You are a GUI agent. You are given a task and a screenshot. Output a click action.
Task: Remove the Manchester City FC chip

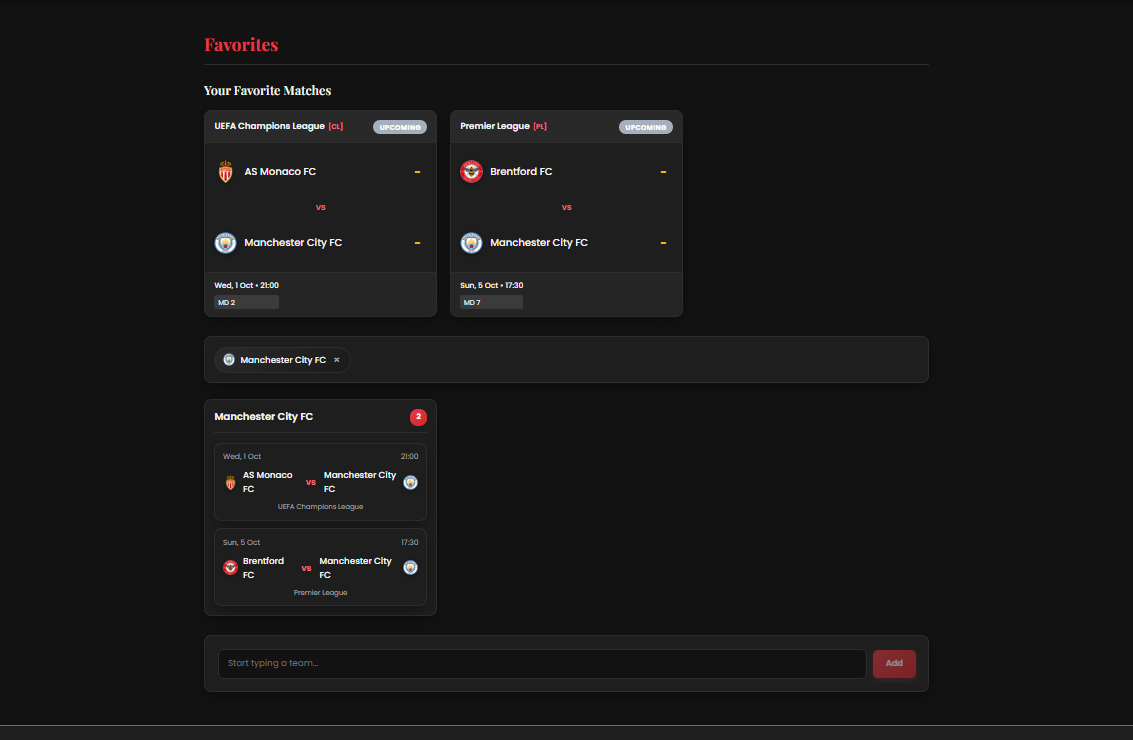pyautogui.click(x=337, y=359)
